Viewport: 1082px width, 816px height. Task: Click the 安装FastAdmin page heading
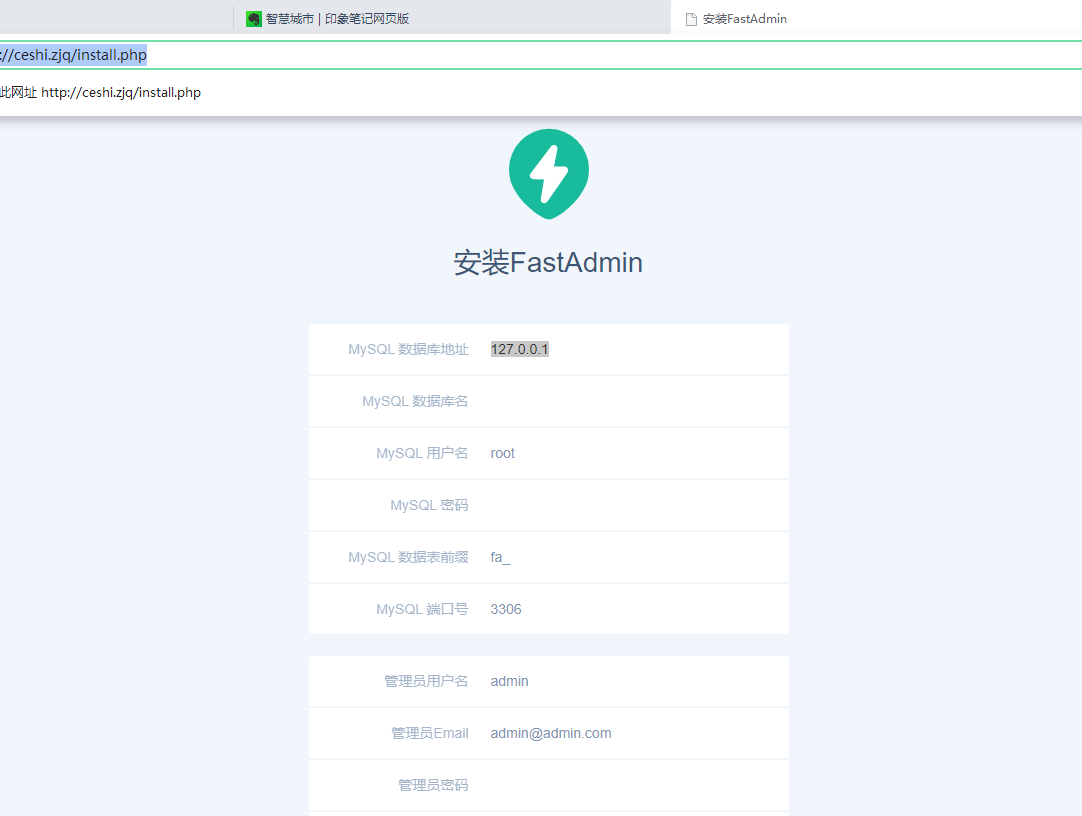coord(548,263)
